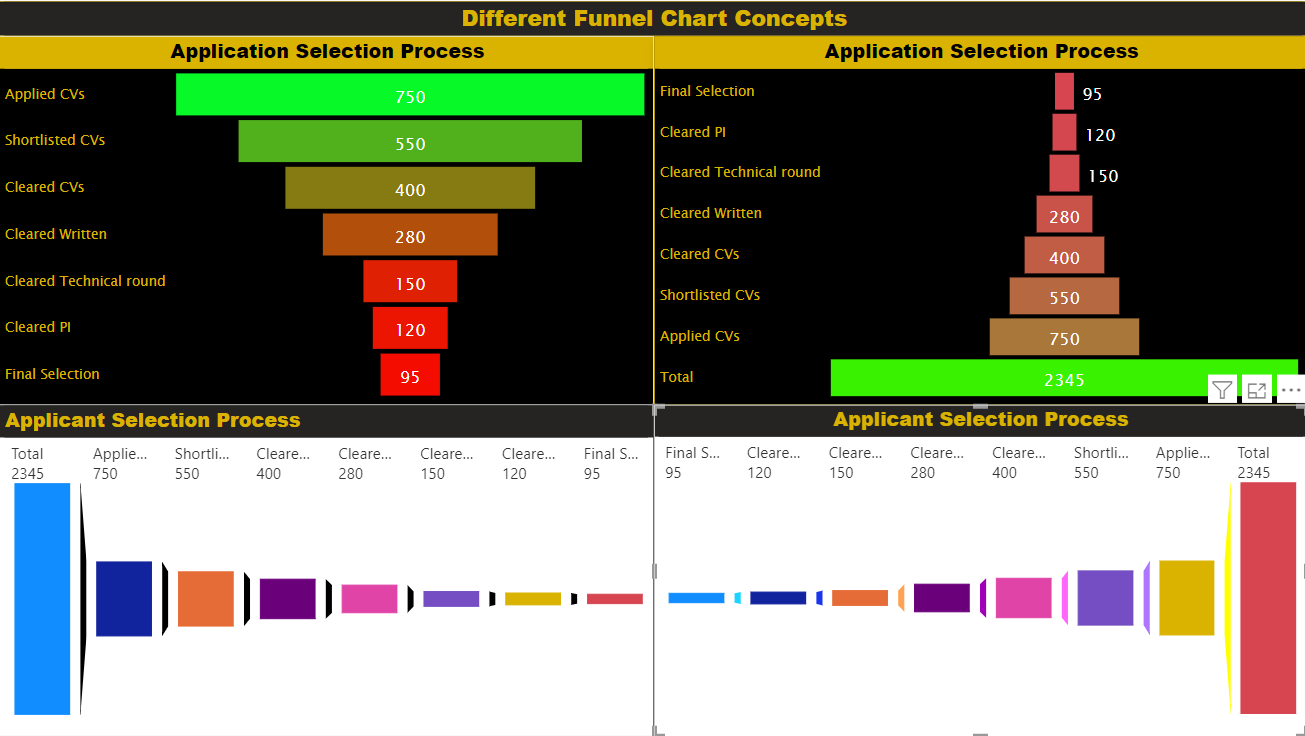Click the 'Different Funnel Chart Concepts' title
This screenshot has height=736, width=1305.
point(654,18)
